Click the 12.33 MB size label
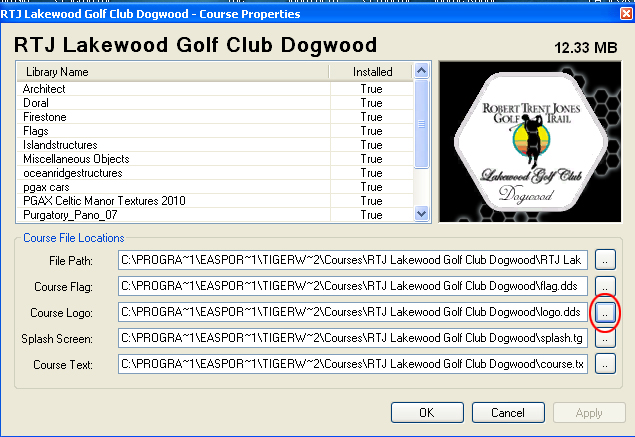 [586, 48]
